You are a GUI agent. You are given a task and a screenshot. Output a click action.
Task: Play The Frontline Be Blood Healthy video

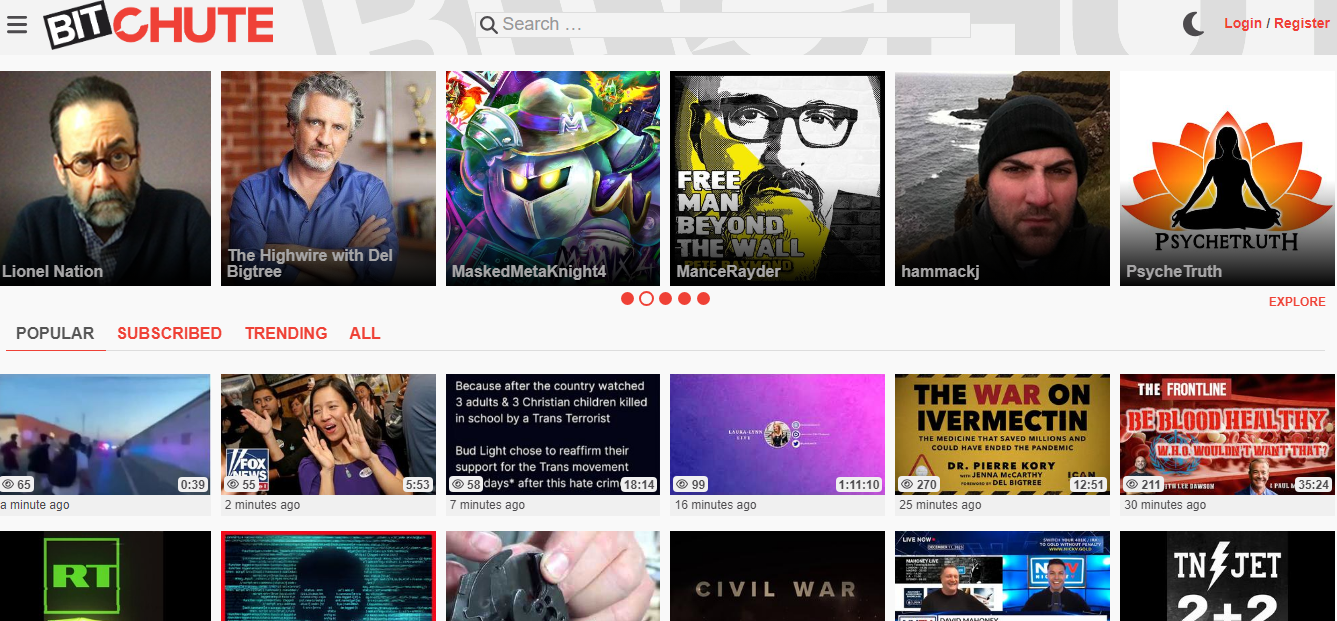pos(1227,434)
